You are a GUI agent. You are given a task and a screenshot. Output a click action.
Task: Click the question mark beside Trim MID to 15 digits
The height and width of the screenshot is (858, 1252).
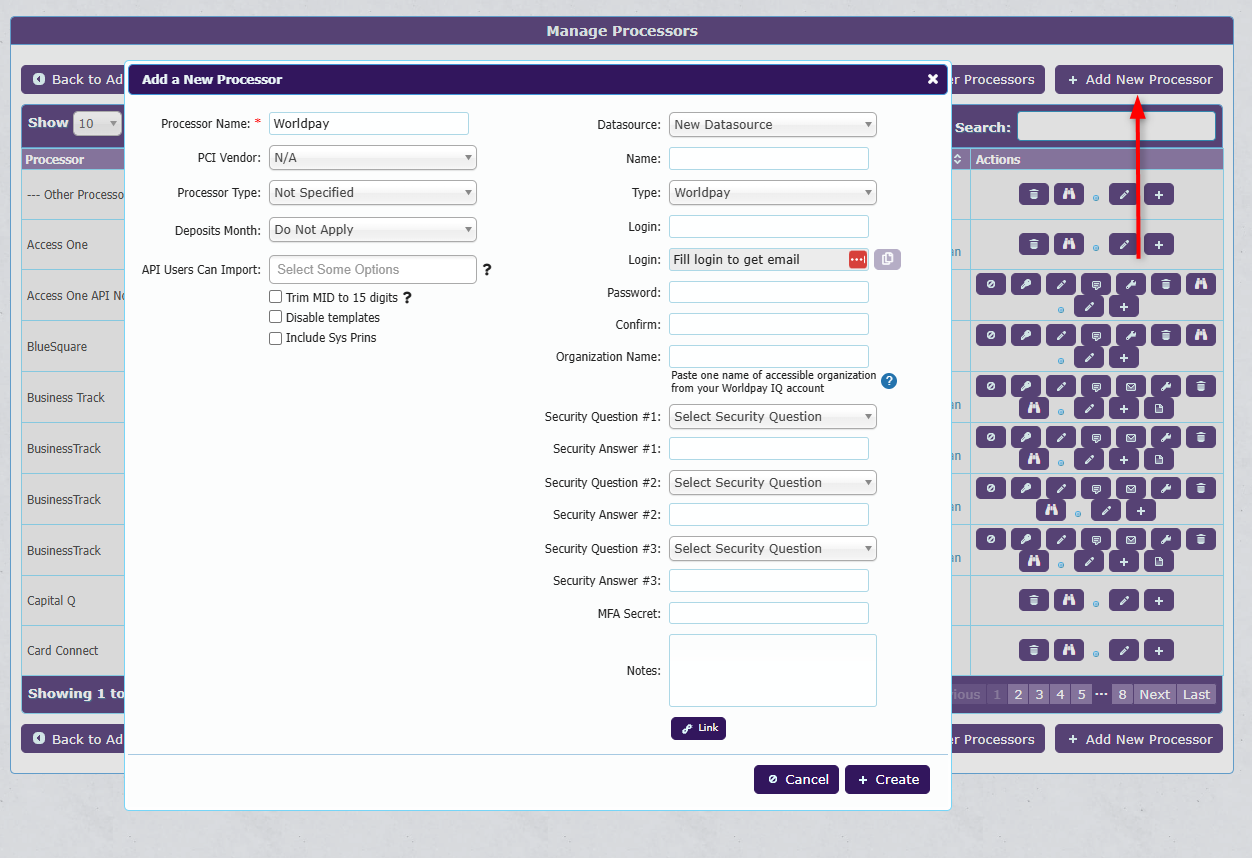tap(407, 297)
